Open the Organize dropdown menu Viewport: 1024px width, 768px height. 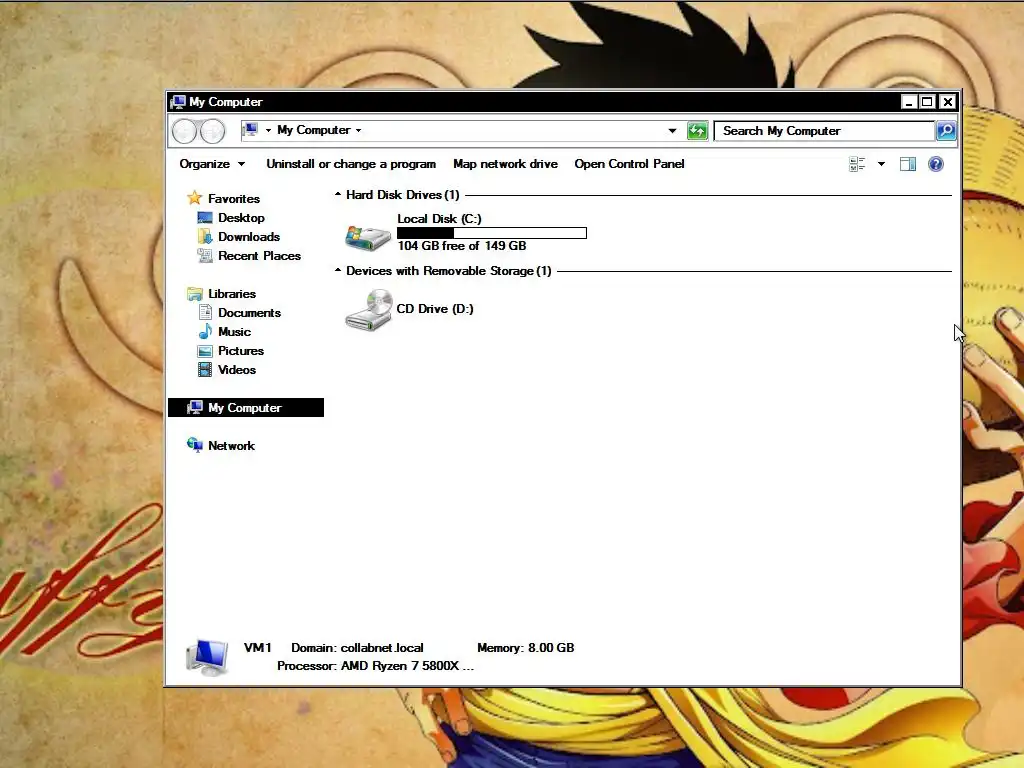click(x=212, y=164)
